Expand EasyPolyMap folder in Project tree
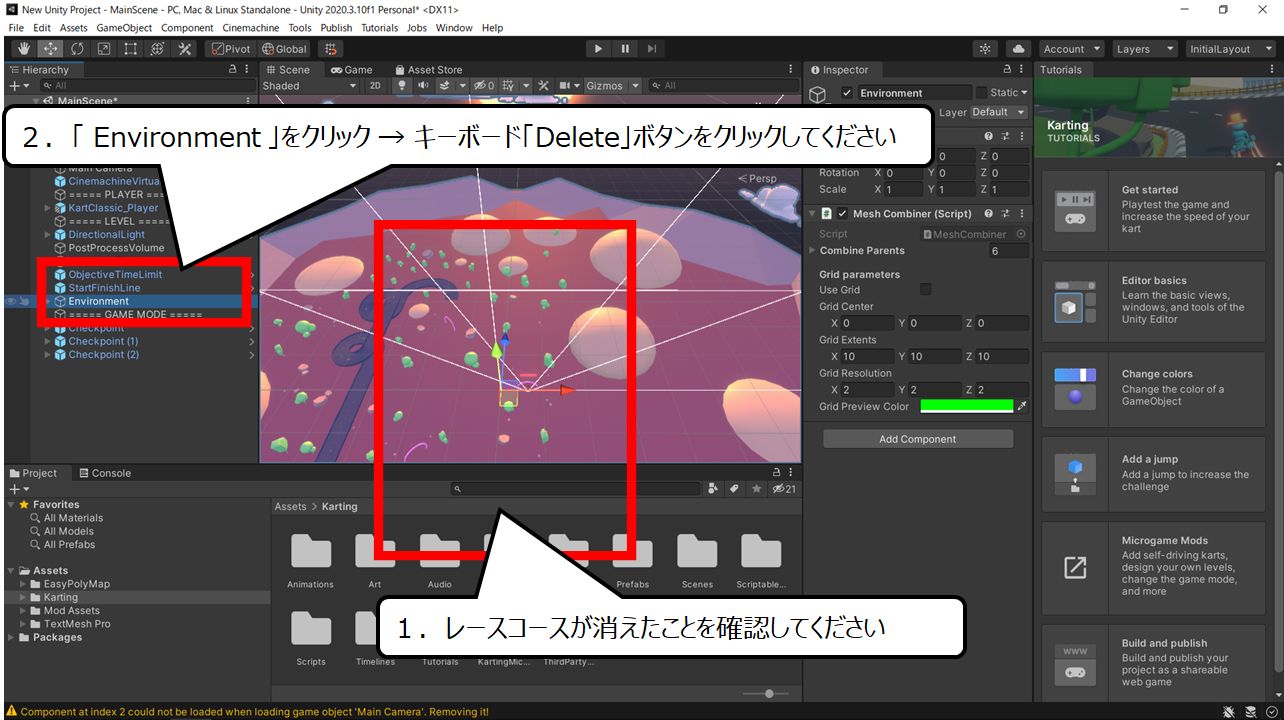This screenshot has width=1284, height=720. [x=24, y=584]
